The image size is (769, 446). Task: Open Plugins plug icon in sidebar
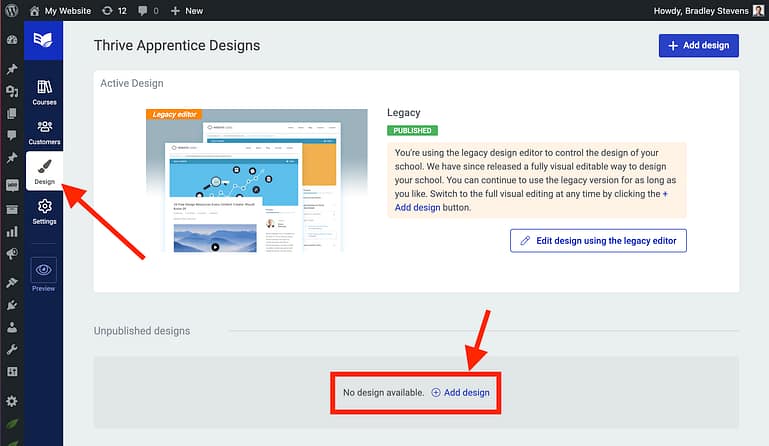pos(12,305)
